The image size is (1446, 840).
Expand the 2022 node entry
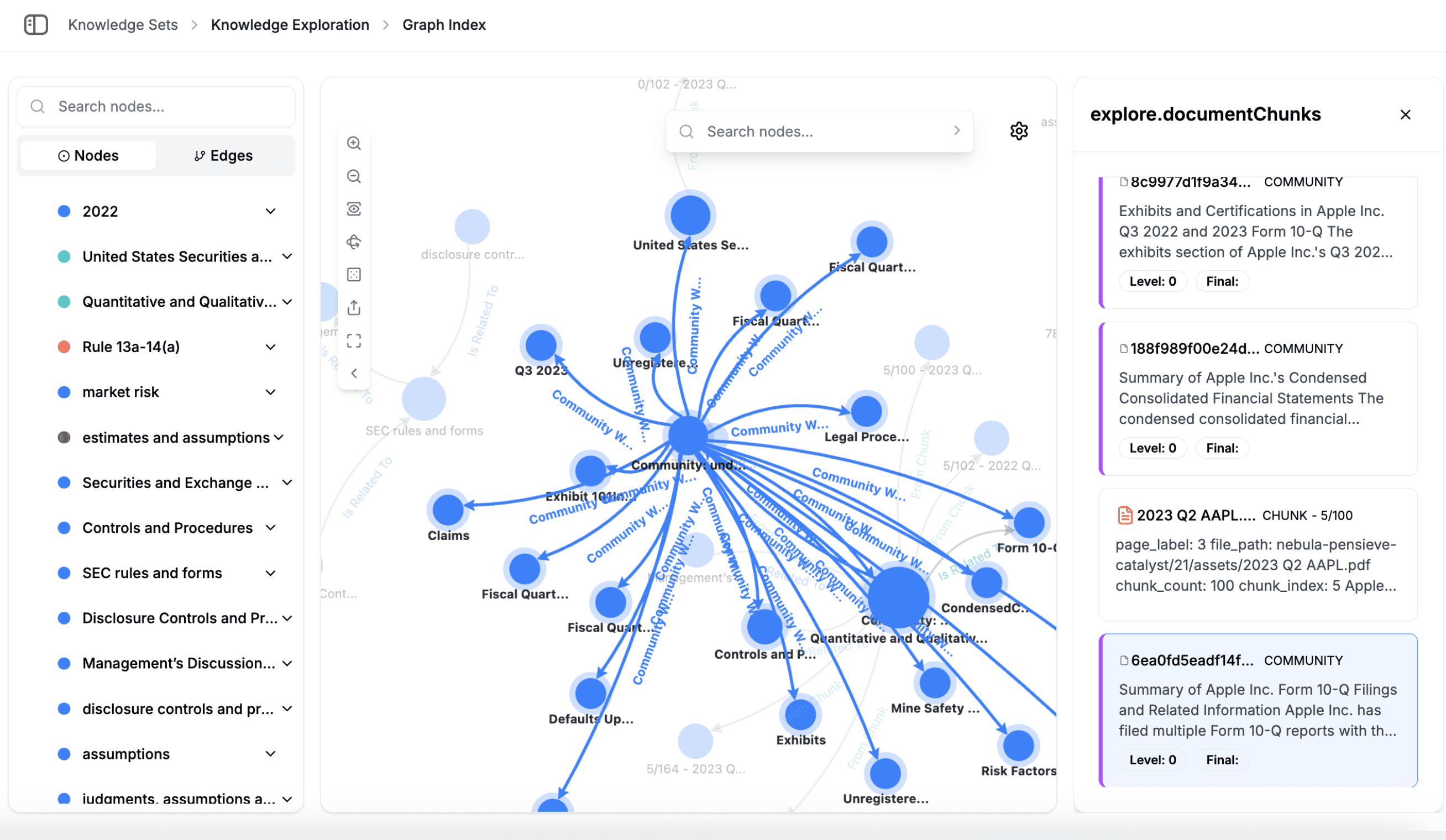[270, 211]
